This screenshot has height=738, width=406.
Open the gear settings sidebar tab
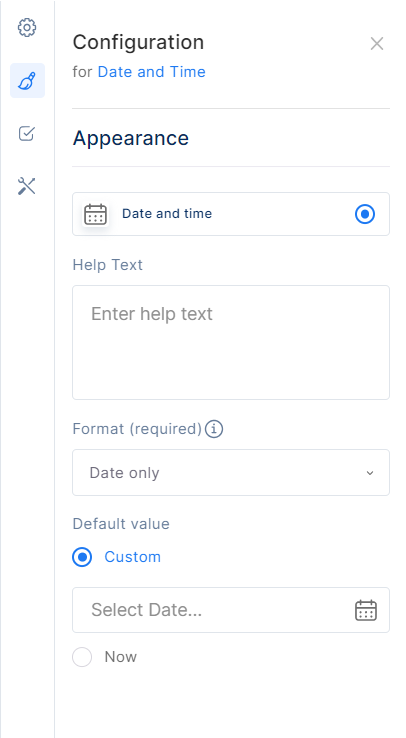pyautogui.click(x=27, y=27)
